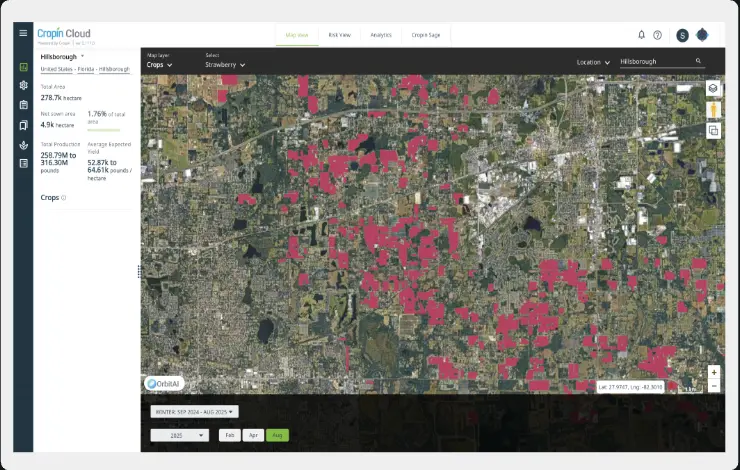Click the Florida breadcrumb link

86,69
